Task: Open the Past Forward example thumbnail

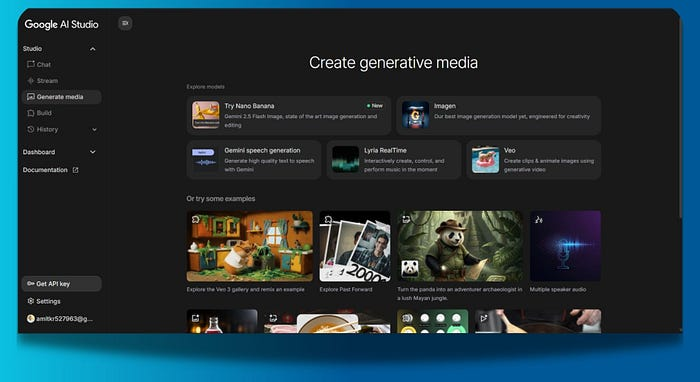Action: (355, 246)
